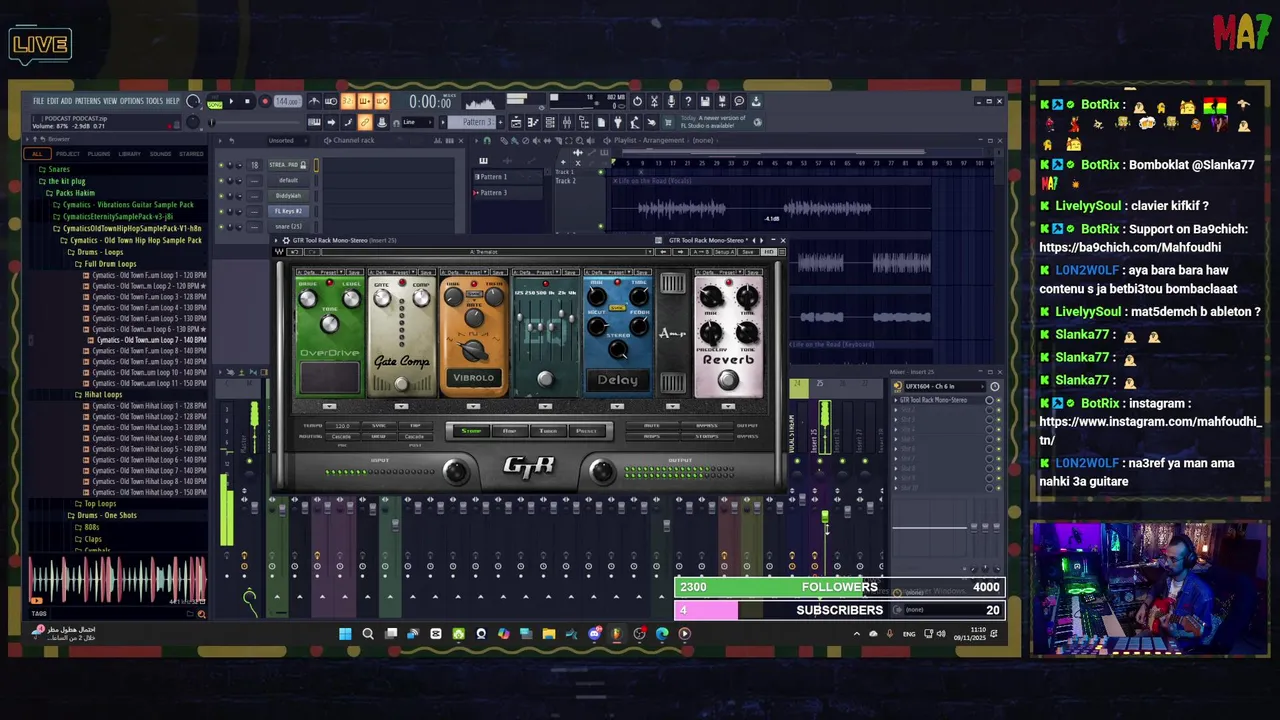The image size is (1280, 720).
Task: Toggle the Vibrolo pedal on/off
Action: point(473,378)
